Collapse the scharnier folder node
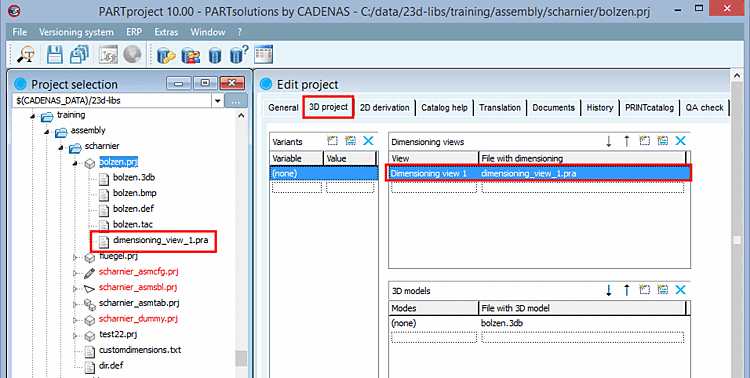Viewport: 750px width, 378px height. [x=60, y=147]
